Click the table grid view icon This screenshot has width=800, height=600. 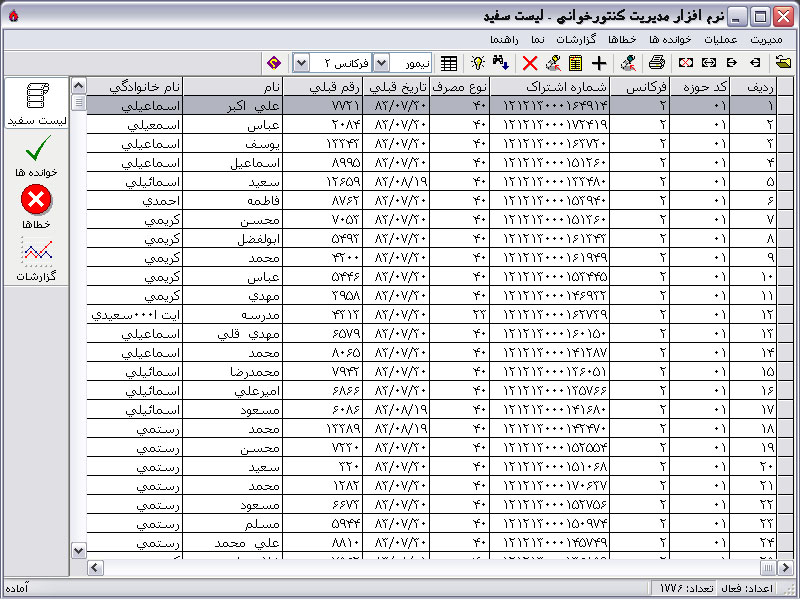click(x=449, y=63)
